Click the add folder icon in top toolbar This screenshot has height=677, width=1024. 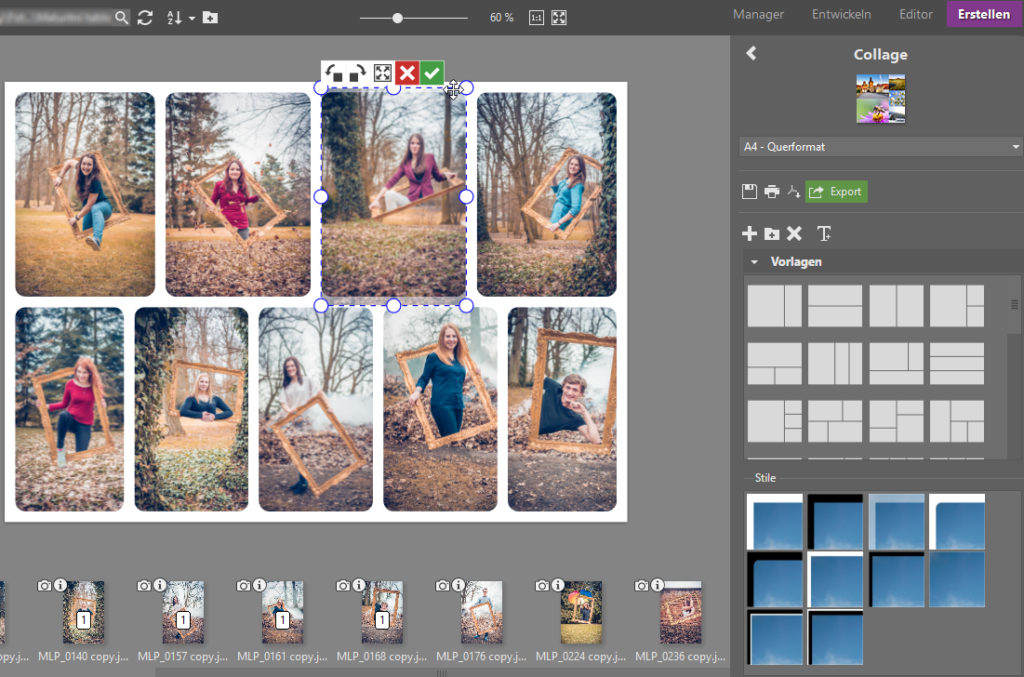[x=210, y=18]
